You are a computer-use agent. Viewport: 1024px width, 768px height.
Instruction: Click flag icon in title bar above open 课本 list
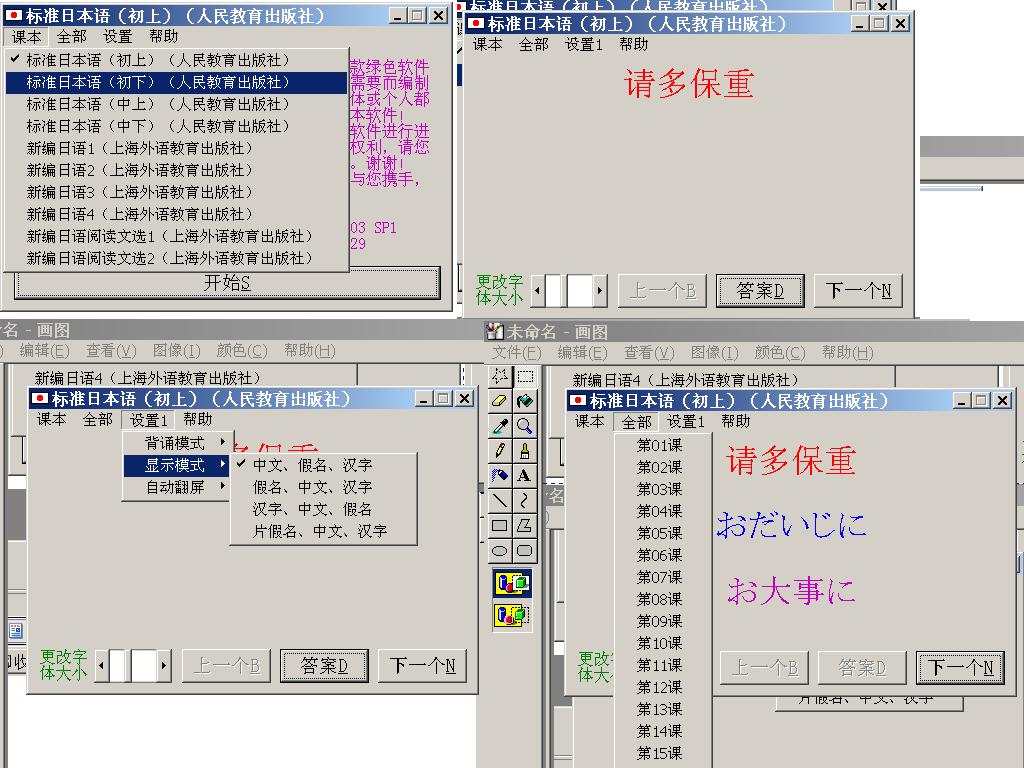(x=13, y=15)
